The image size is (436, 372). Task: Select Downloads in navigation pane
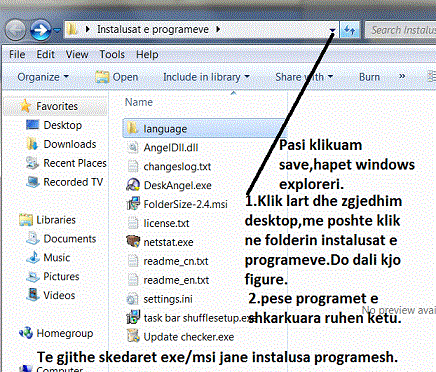coord(70,144)
